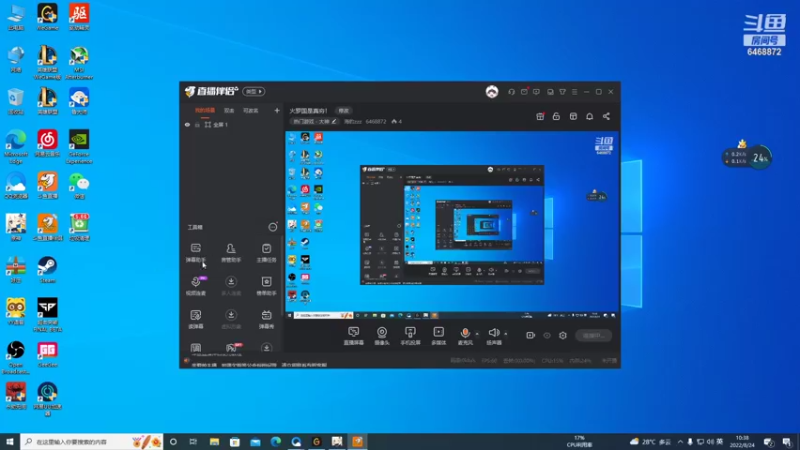
Task: Open the WeChat desktop icon
Action: coord(79,186)
